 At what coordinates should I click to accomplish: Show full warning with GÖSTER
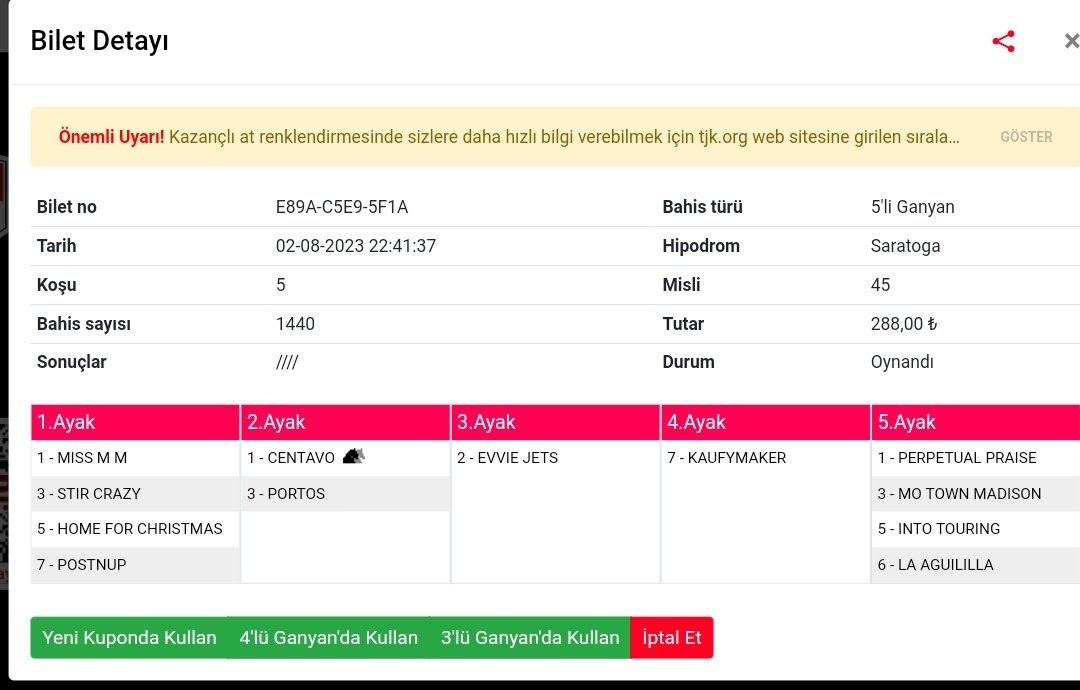pos(1026,137)
